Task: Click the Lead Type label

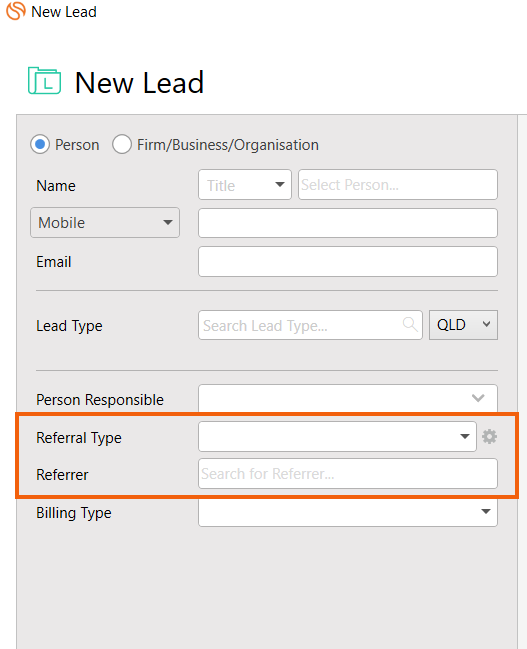Action: [69, 326]
